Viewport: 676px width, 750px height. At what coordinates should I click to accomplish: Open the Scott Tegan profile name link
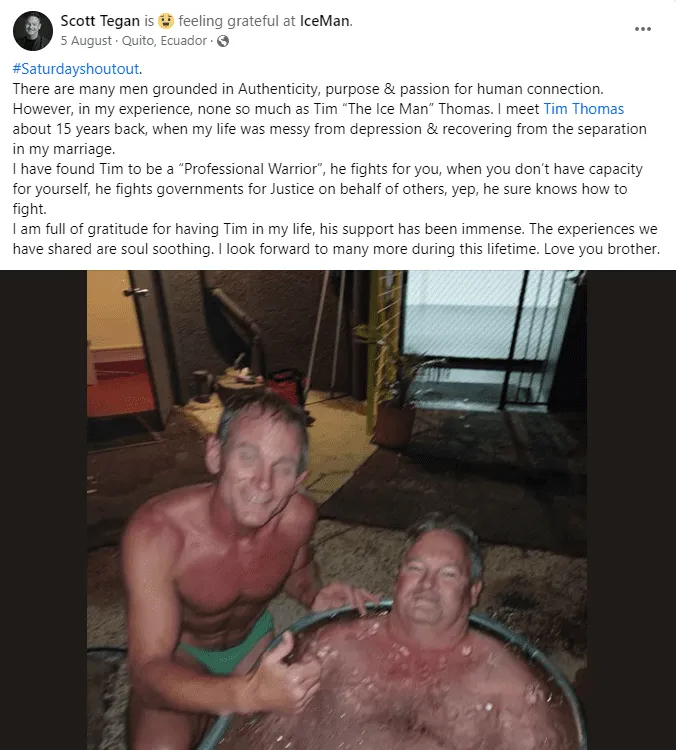[100, 21]
